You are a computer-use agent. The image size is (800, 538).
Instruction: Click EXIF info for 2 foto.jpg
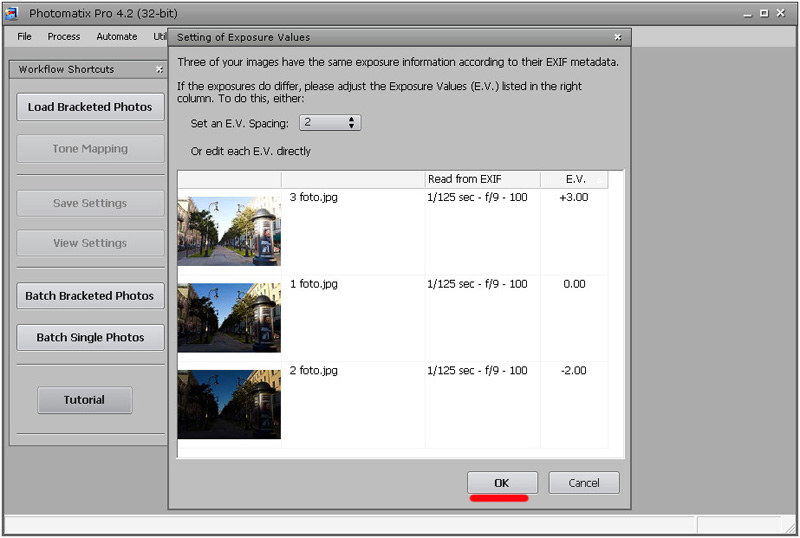pyautogui.click(x=477, y=371)
